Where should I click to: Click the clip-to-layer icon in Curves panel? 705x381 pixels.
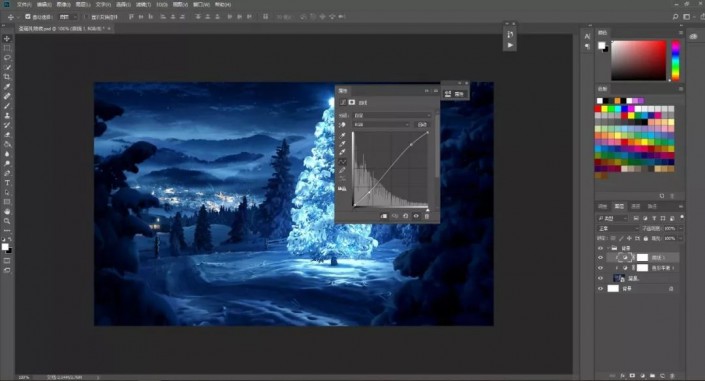(384, 216)
